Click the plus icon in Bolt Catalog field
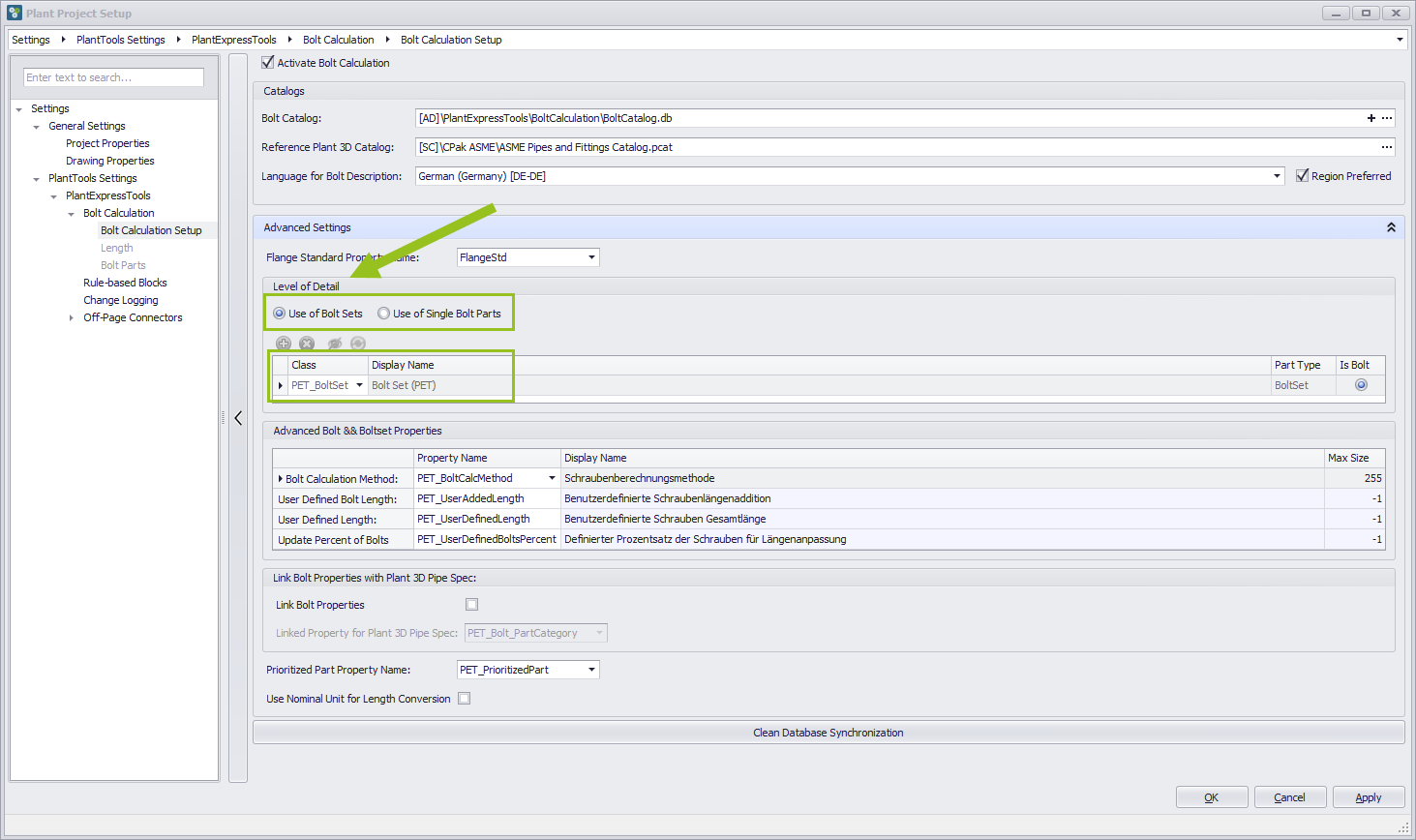The height and width of the screenshot is (840, 1416). coord(1371,118)
